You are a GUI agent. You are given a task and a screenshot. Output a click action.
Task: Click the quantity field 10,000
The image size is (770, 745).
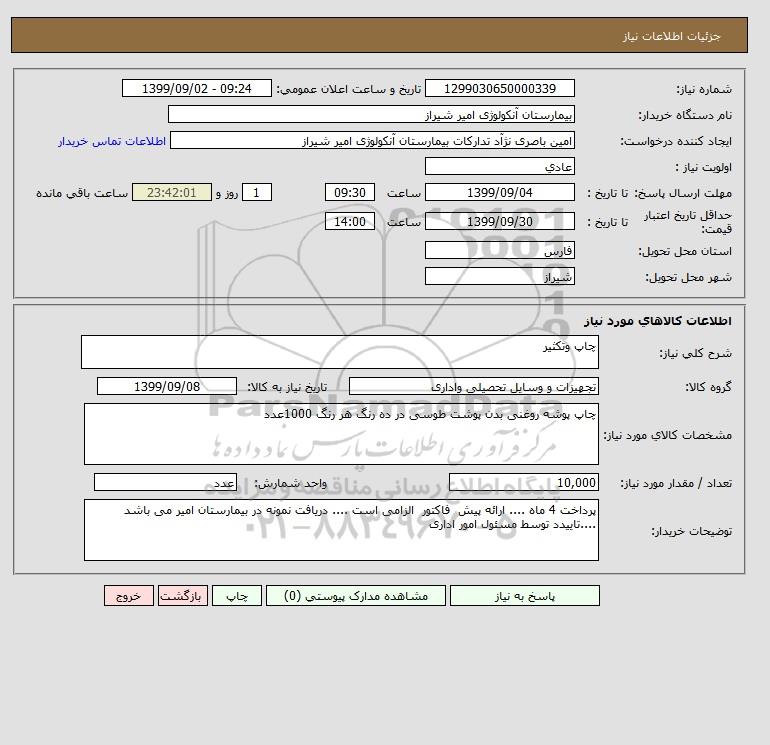coord(524,482)
